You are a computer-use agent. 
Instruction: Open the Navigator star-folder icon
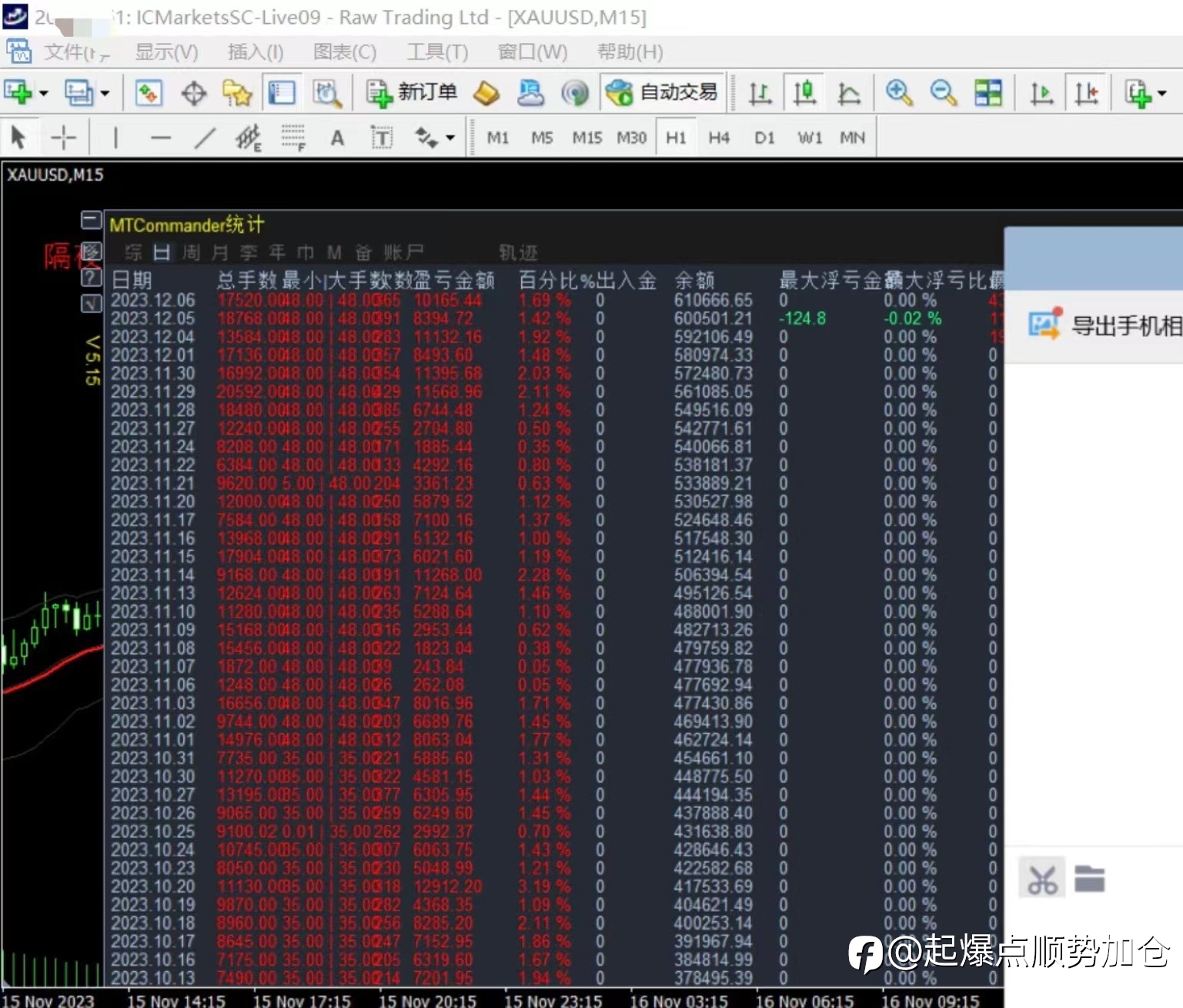237,93
